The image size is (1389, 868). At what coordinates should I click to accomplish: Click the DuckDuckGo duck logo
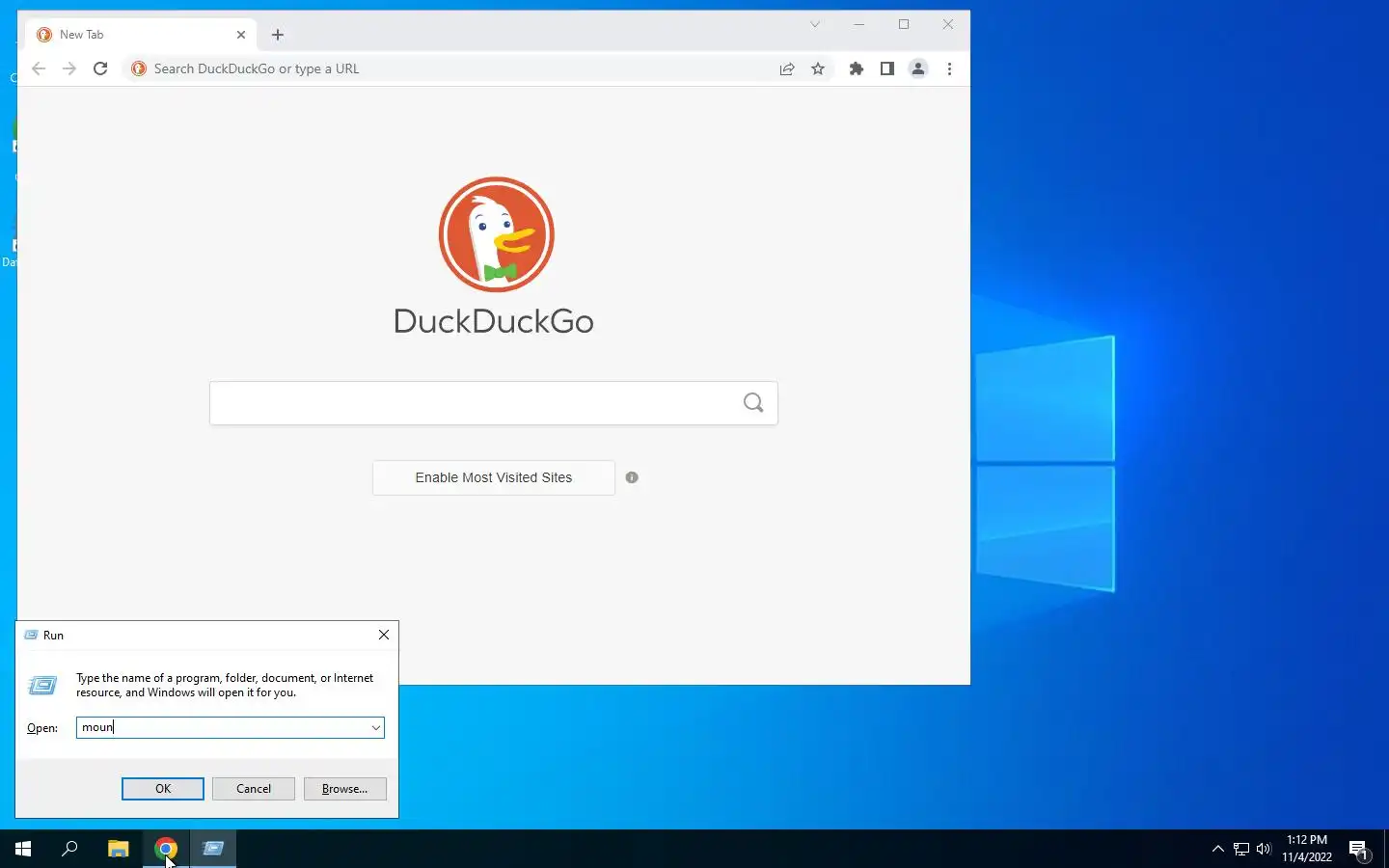tap(496, 234)
